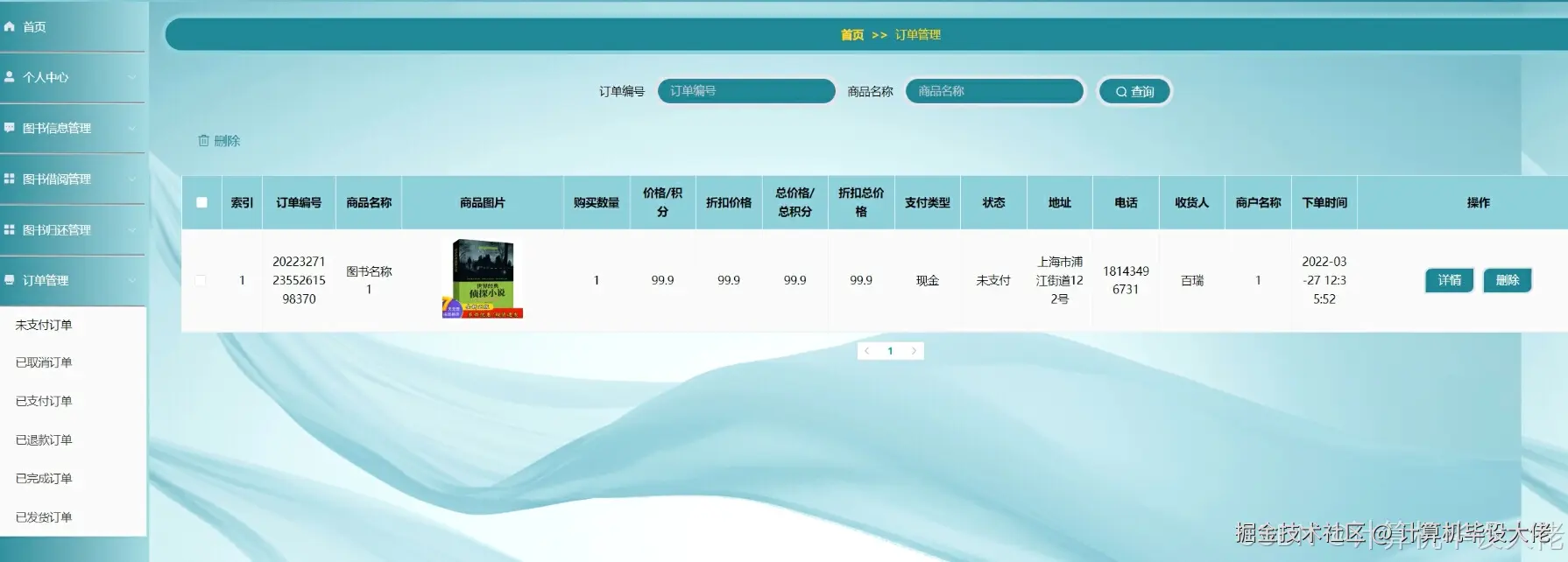This screenshot has width=1568, height=562.
Task: Click the 图书名称1 product name cell
Action: [x=369, y=280]
